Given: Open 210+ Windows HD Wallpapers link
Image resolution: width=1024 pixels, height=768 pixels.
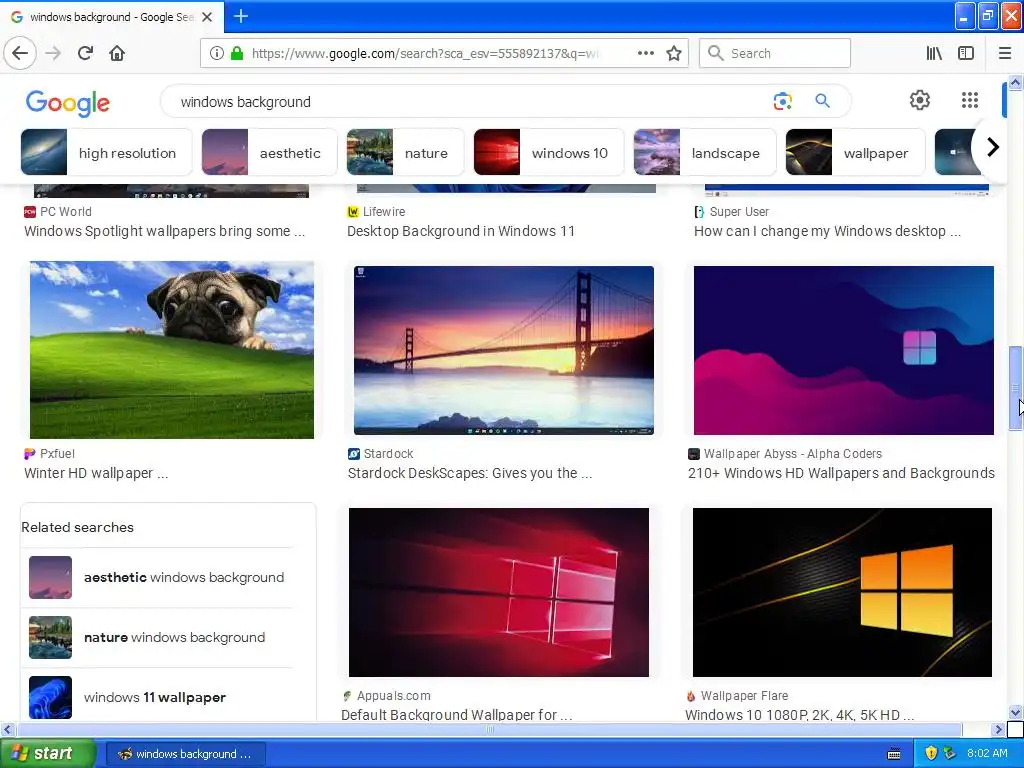Looking at the screenshot, I should pos(841,473).
